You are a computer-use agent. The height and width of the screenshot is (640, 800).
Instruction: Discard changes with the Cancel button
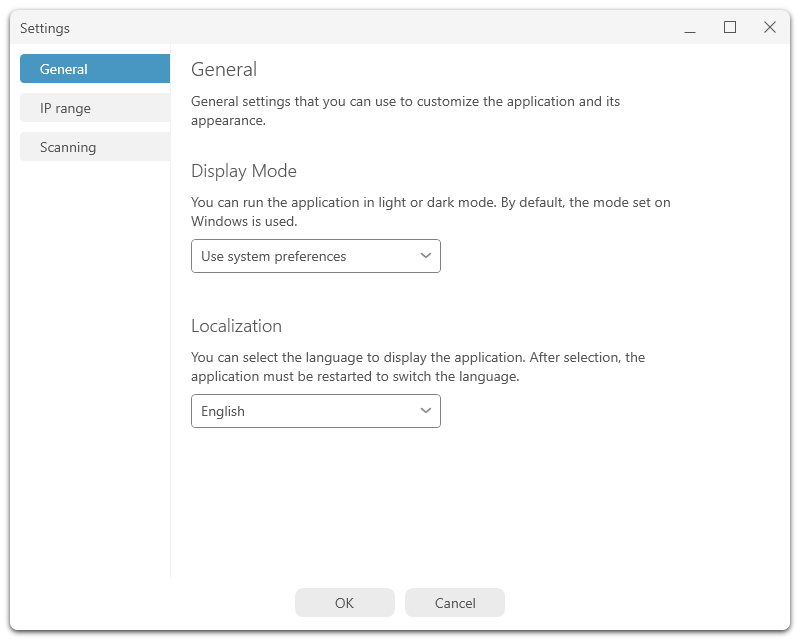click(455, 603)
